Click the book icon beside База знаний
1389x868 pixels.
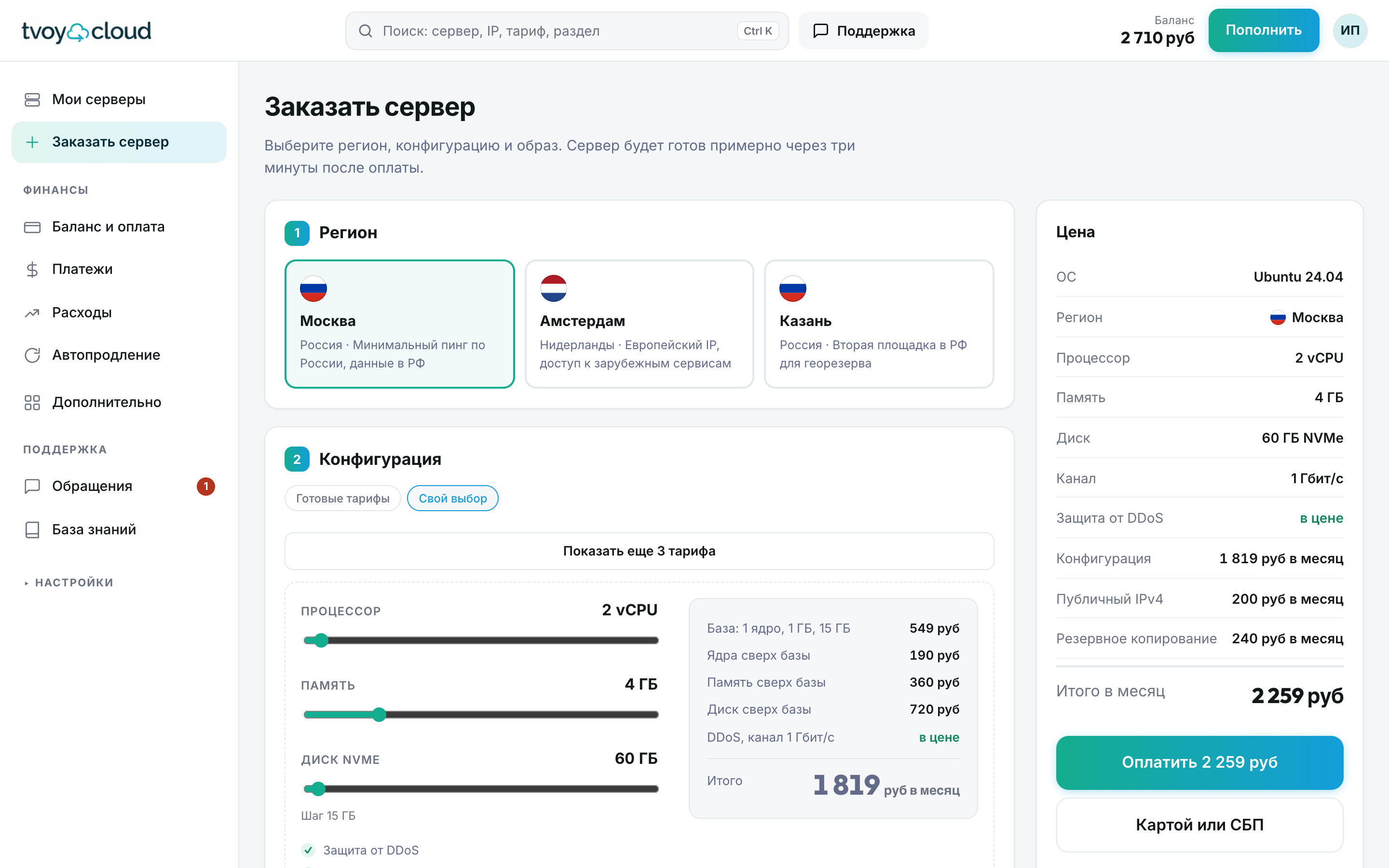[32, 529]
